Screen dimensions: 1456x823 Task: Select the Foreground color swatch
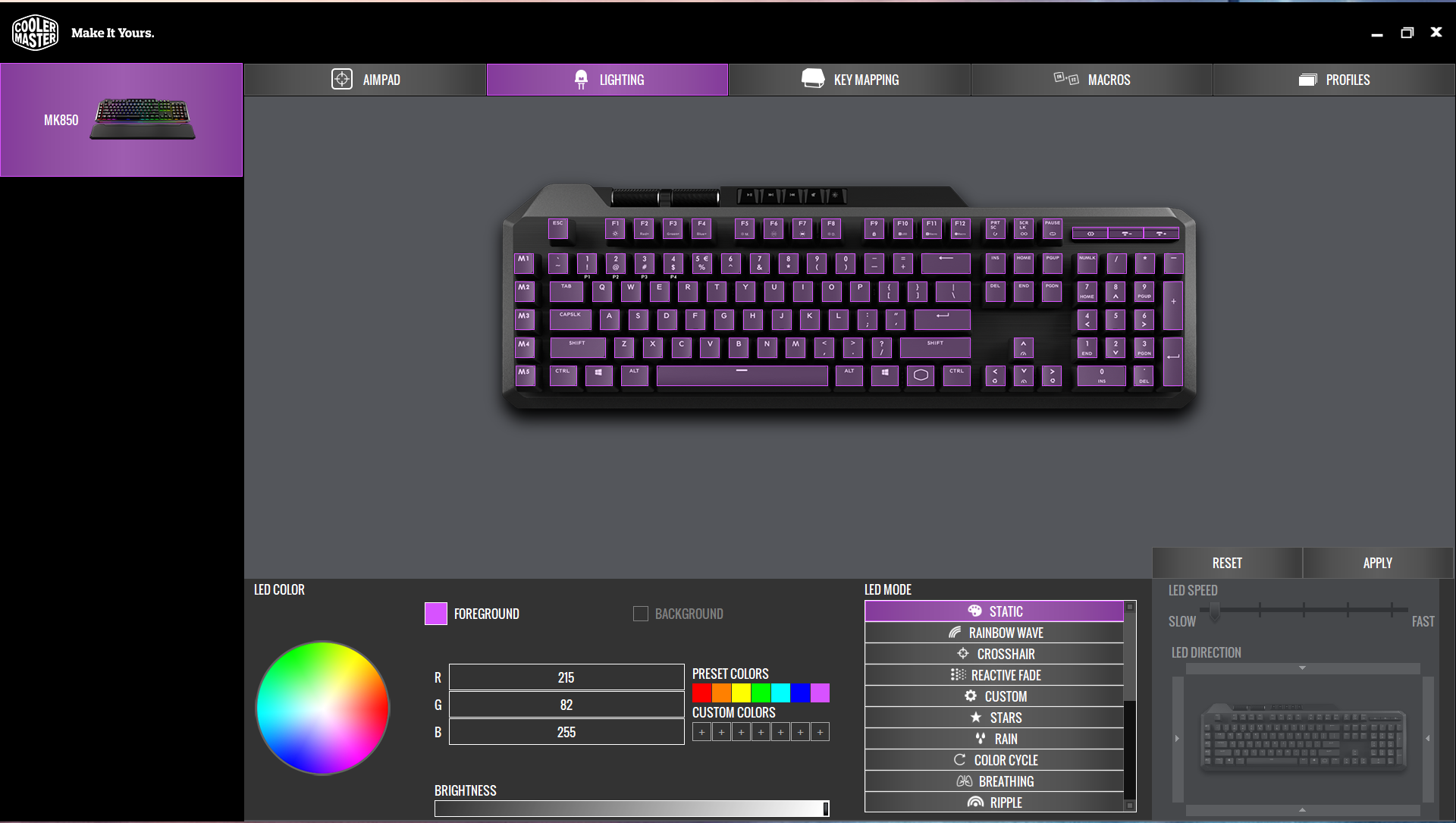[x=436, y=614]
